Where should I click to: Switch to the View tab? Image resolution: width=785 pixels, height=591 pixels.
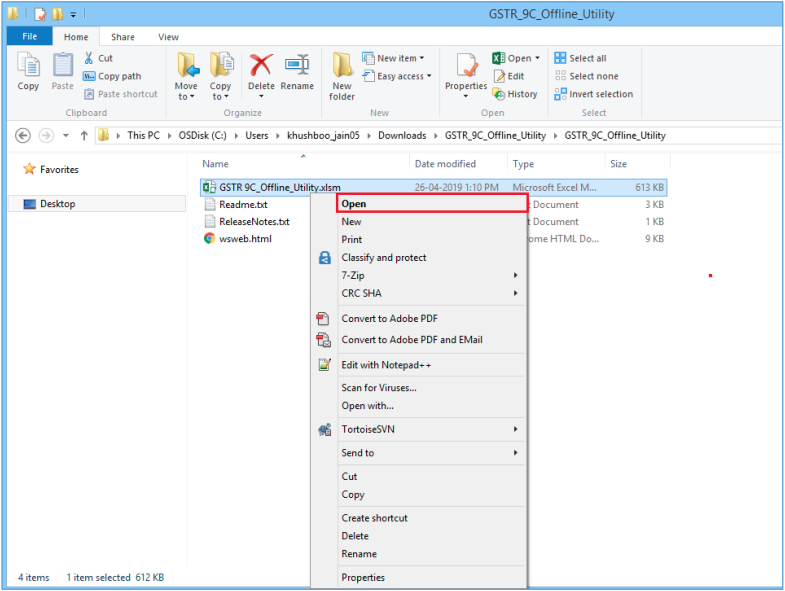(168, 37)
